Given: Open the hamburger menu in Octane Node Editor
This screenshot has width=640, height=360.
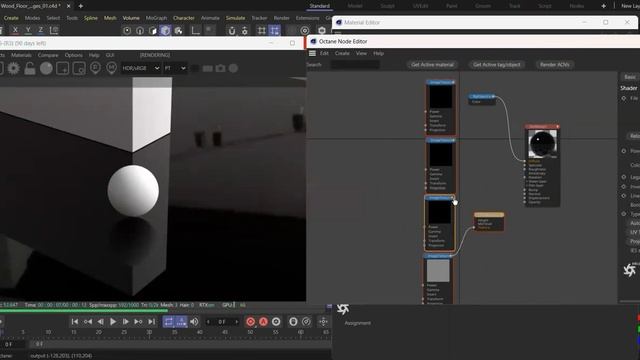Looking at the screenshot, I should pos(312,53).
